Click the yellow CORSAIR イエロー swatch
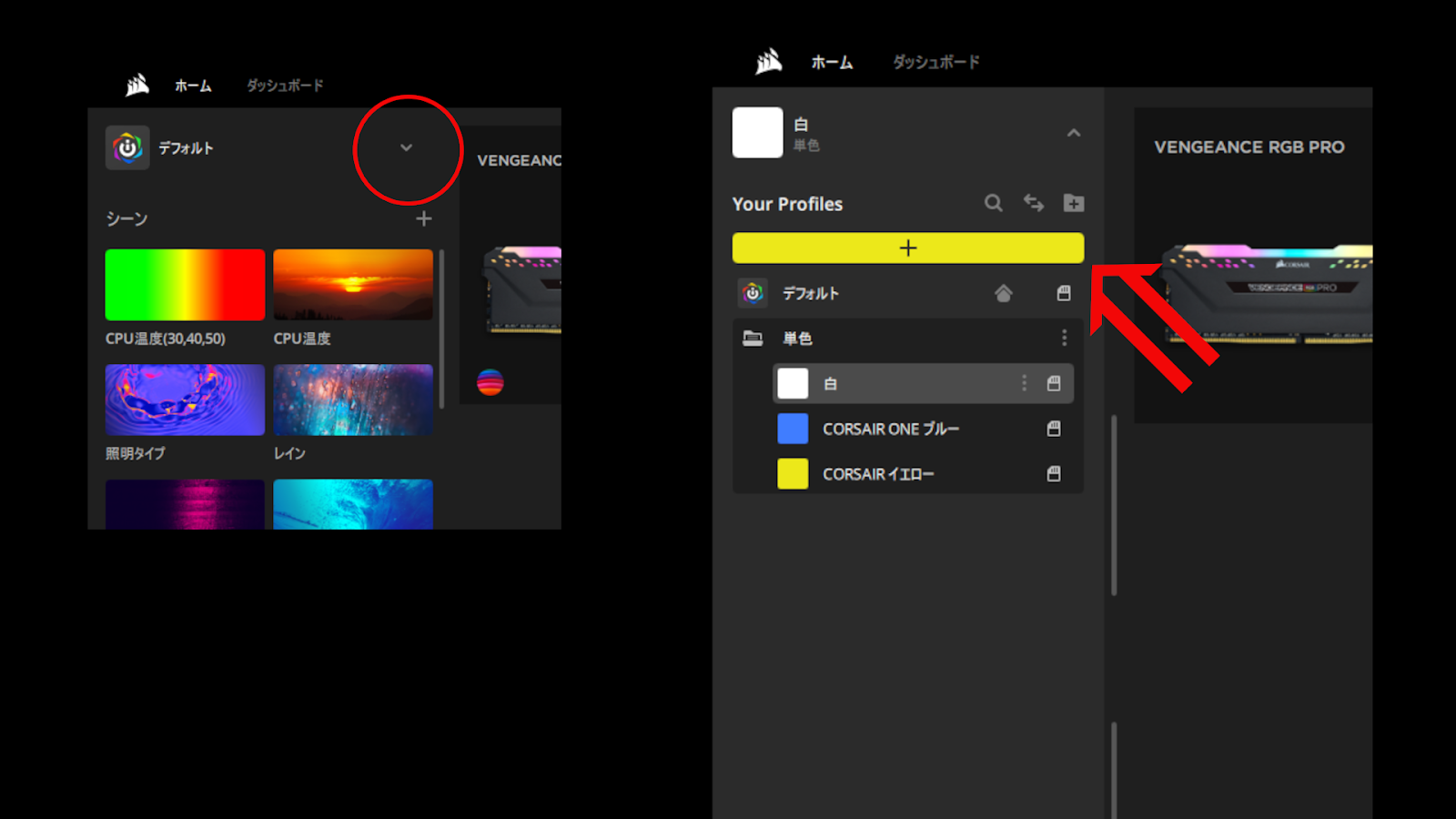Viewport: 1456px width, 819px height. click(793, 474)
